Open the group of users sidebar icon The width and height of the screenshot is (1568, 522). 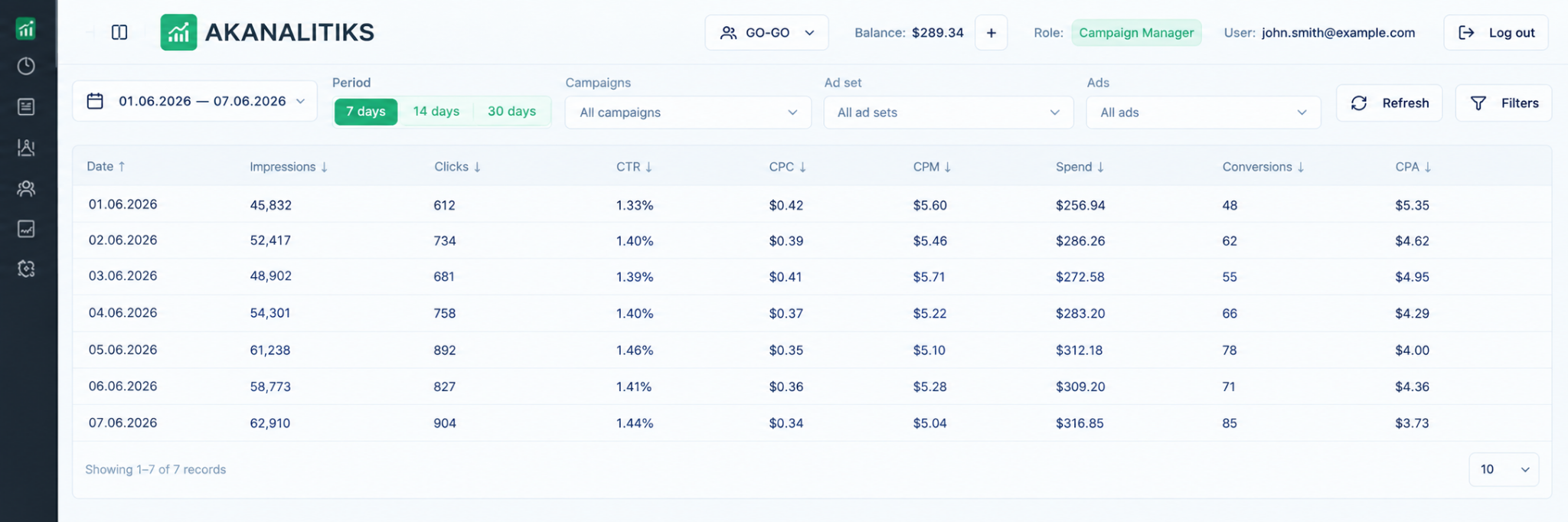pos(26,188)
